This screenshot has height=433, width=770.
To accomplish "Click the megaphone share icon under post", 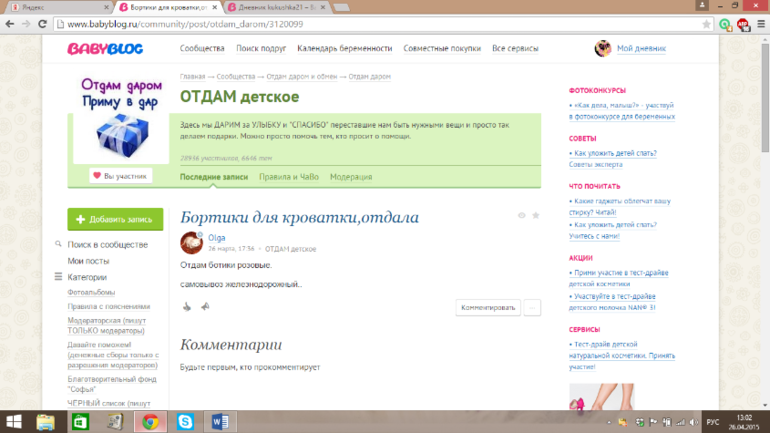I will (x=204, y=307).
